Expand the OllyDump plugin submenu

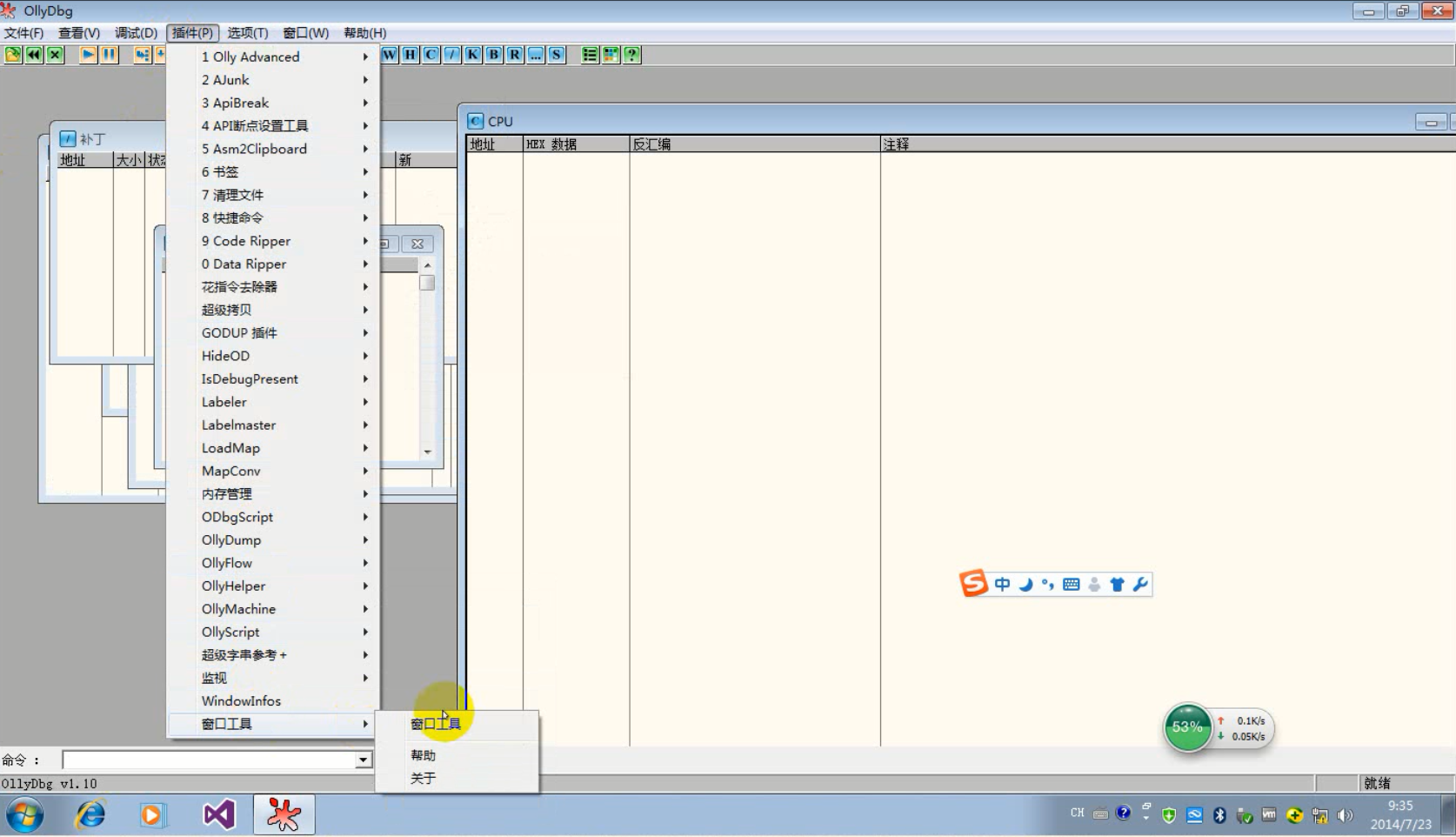[x=273, y=540]
